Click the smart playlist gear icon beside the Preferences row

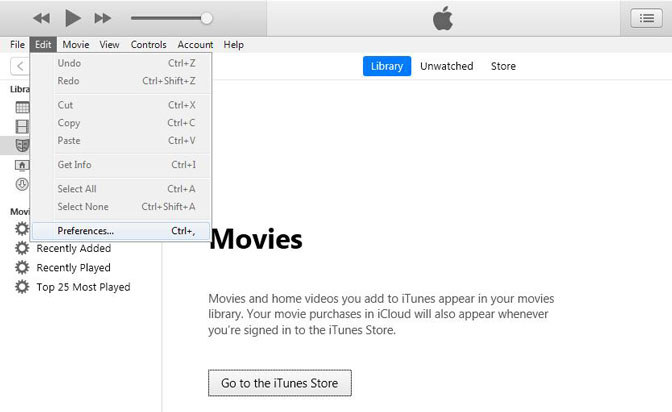22,229
